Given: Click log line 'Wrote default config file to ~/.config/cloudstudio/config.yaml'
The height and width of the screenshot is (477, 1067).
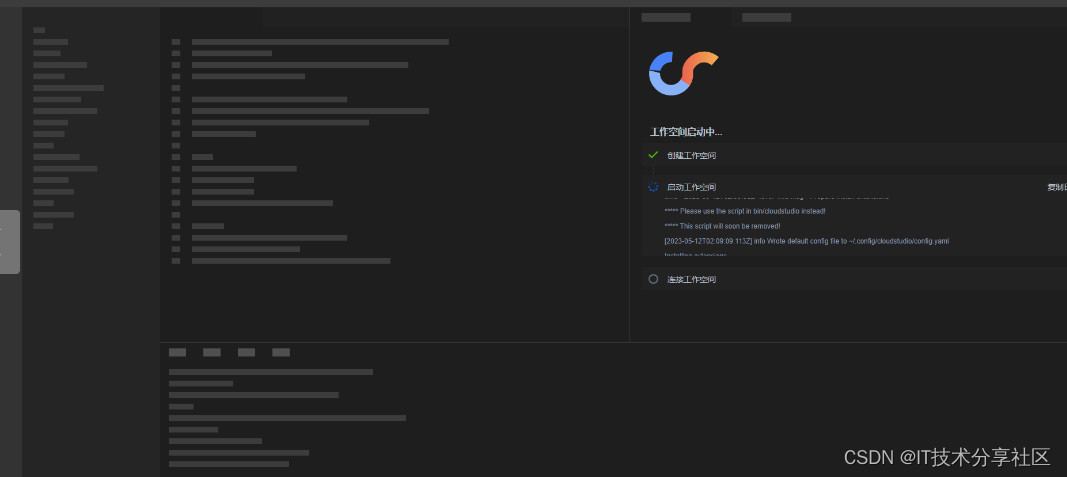Looking at the screenshot, I should click(806, 241).
